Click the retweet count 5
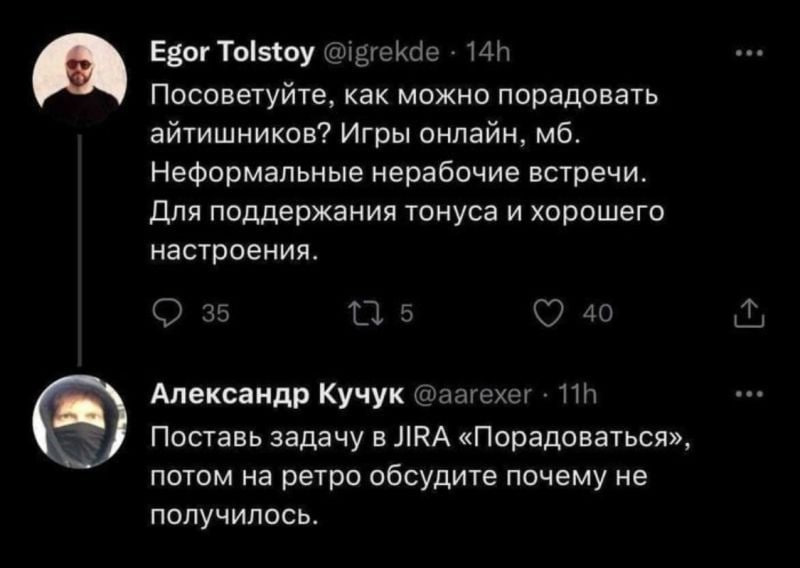 (x=406, y=315)
